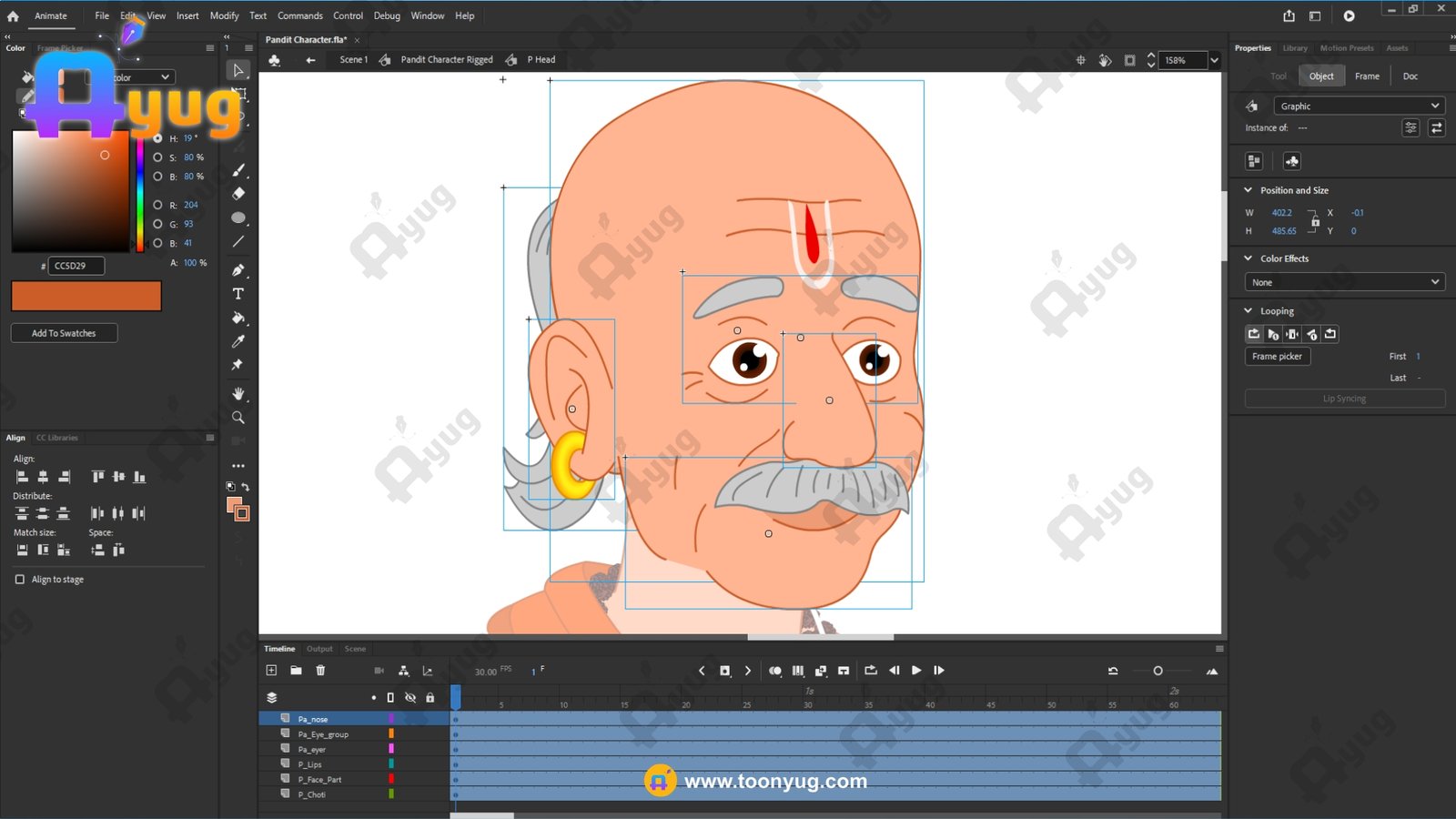Select the Eraser tool

[238, 194]
